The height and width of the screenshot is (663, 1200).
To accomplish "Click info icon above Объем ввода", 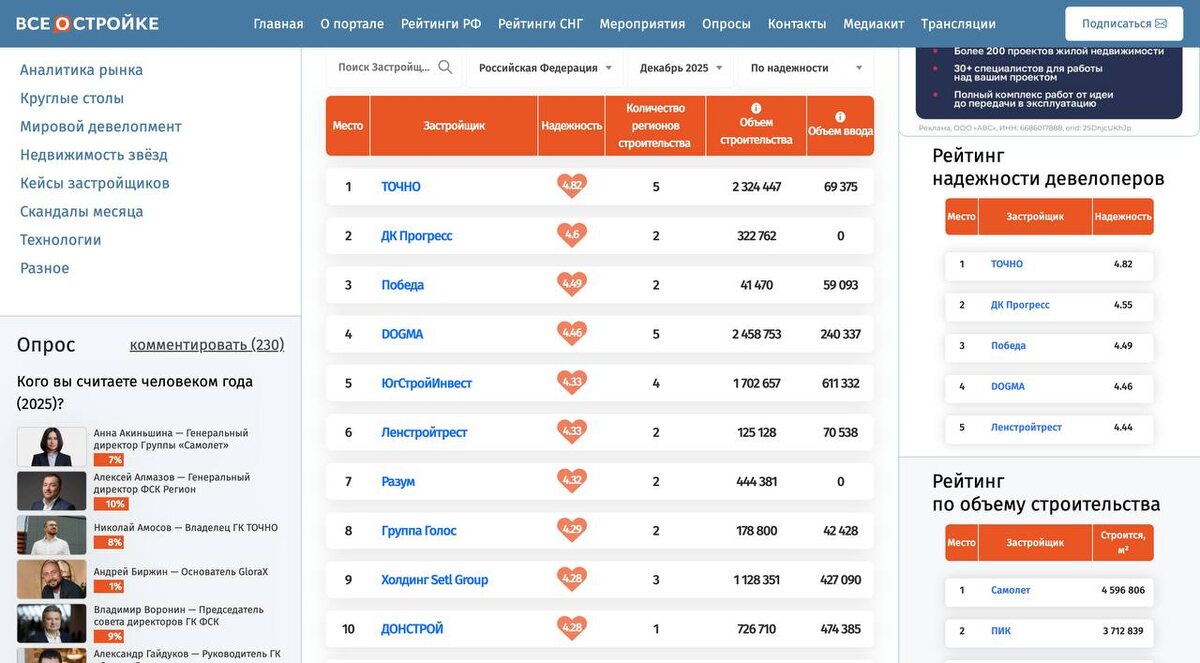I will tap(840, 117).
